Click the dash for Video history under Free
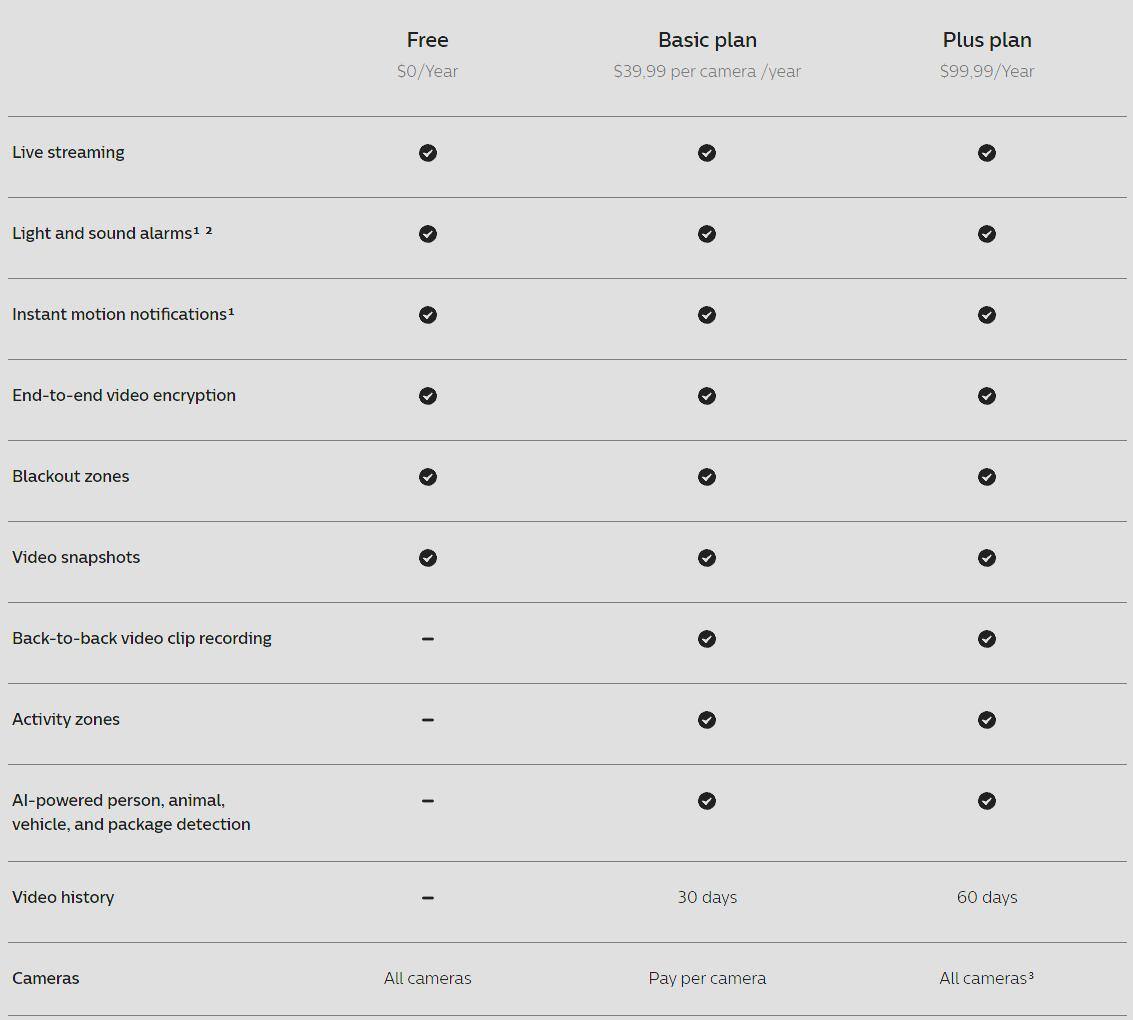 [x=427, y=898]
